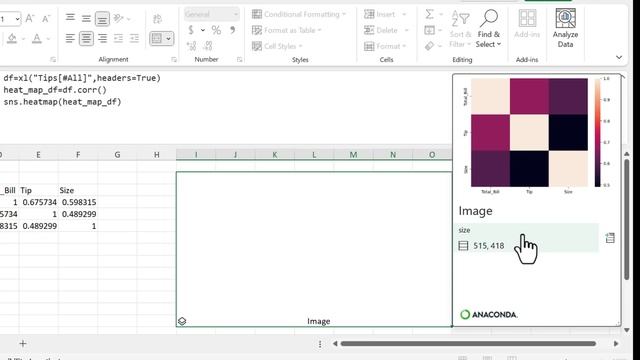Open Number Format General combo box

tap(211, 14)
